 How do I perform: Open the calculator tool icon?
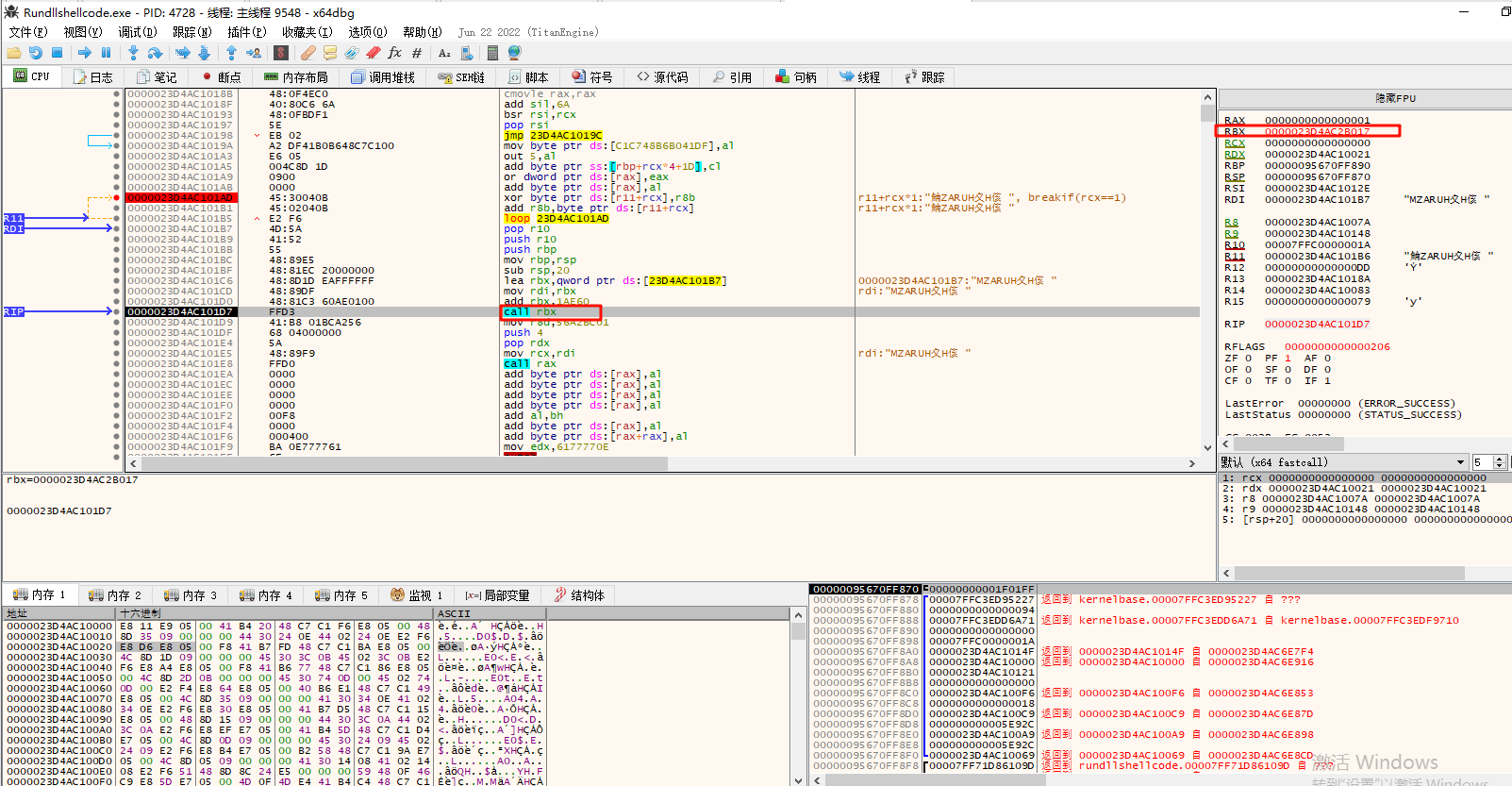(x=492, y=53)
